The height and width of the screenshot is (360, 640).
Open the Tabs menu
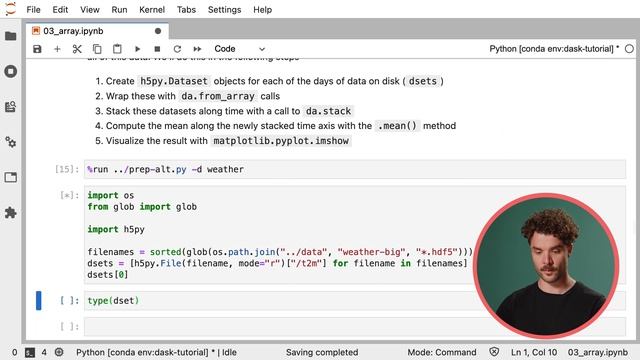[186, 9]
